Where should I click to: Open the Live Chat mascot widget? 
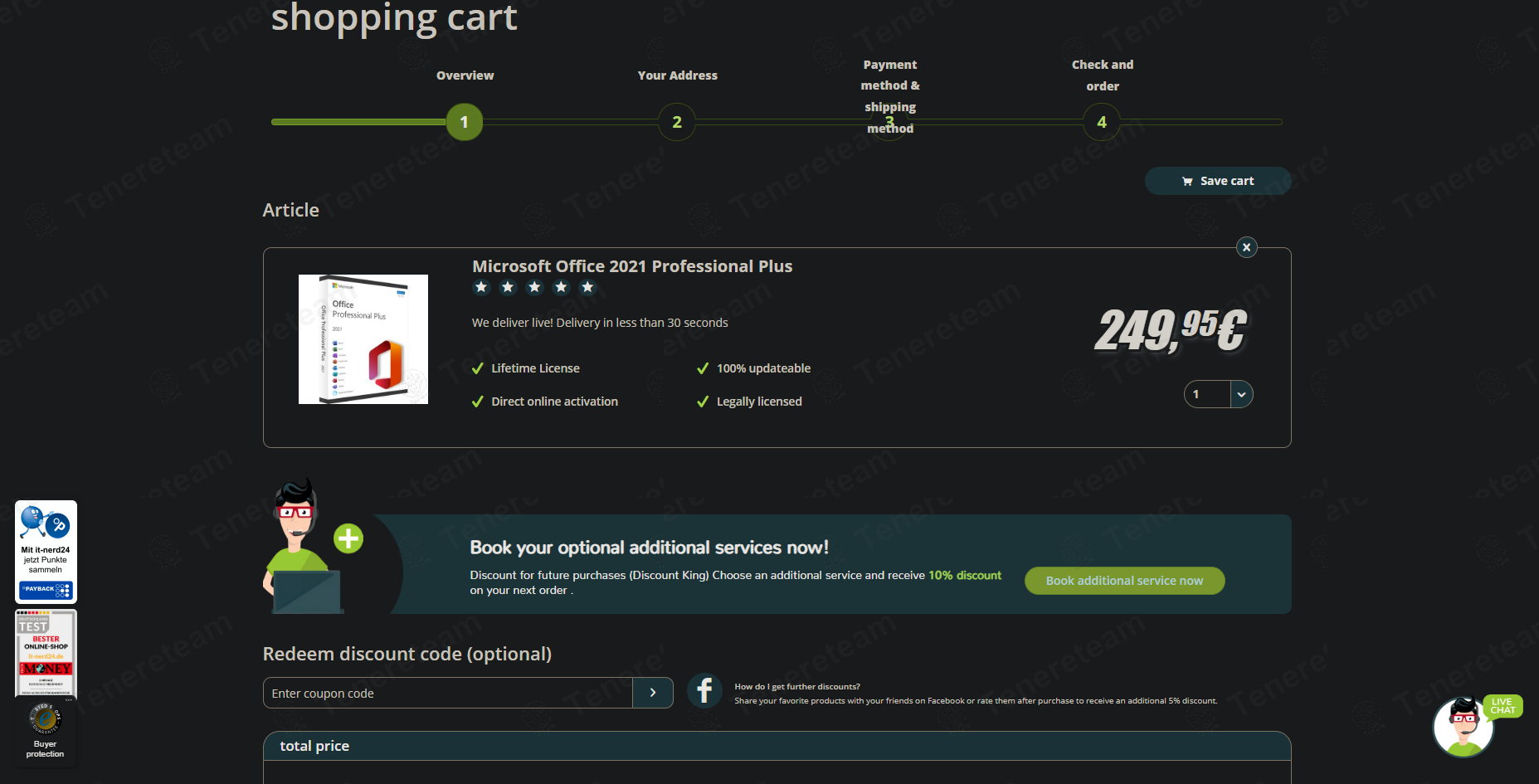pos(1464,726)
